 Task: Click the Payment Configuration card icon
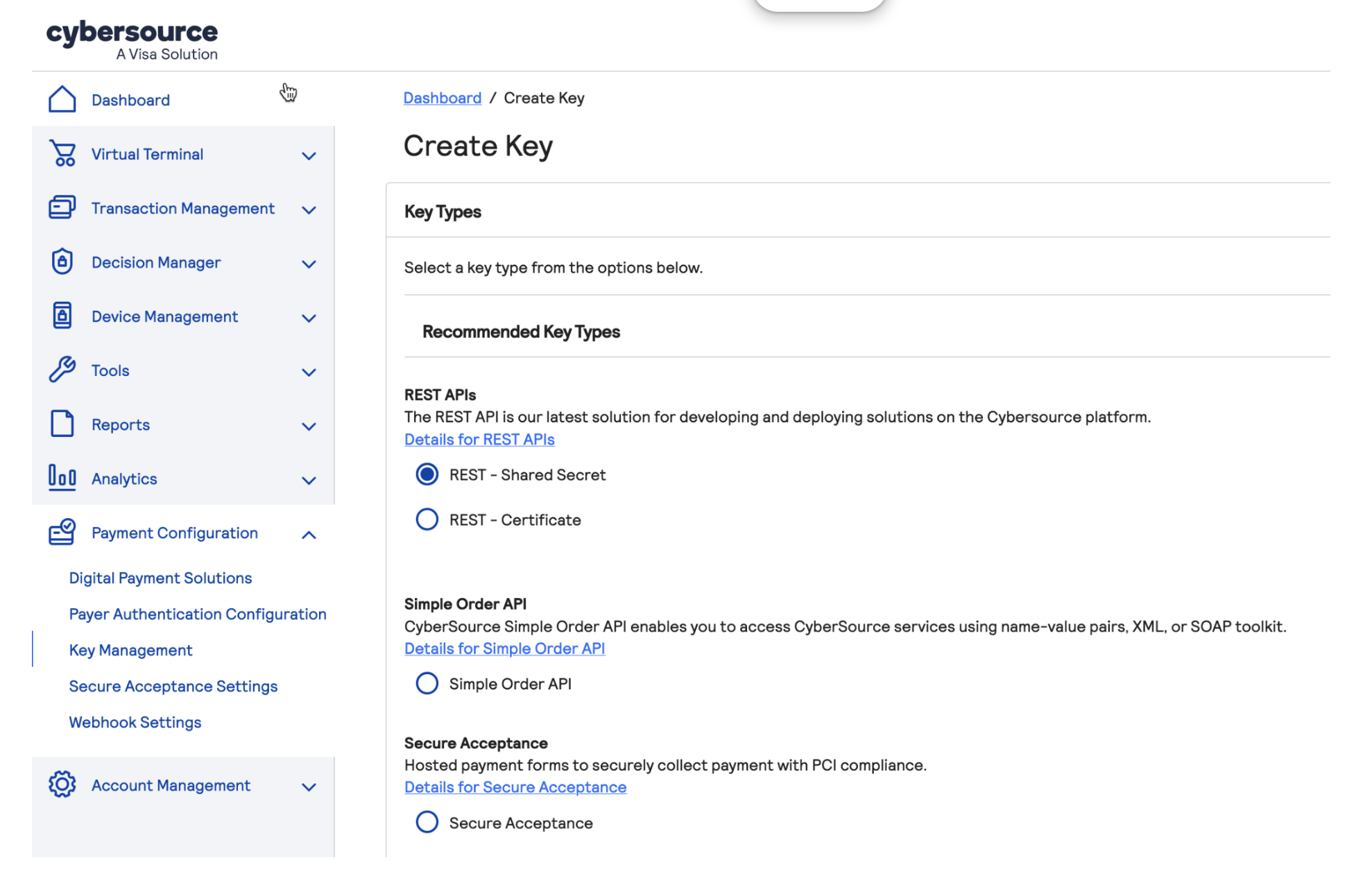click(62, 532)
